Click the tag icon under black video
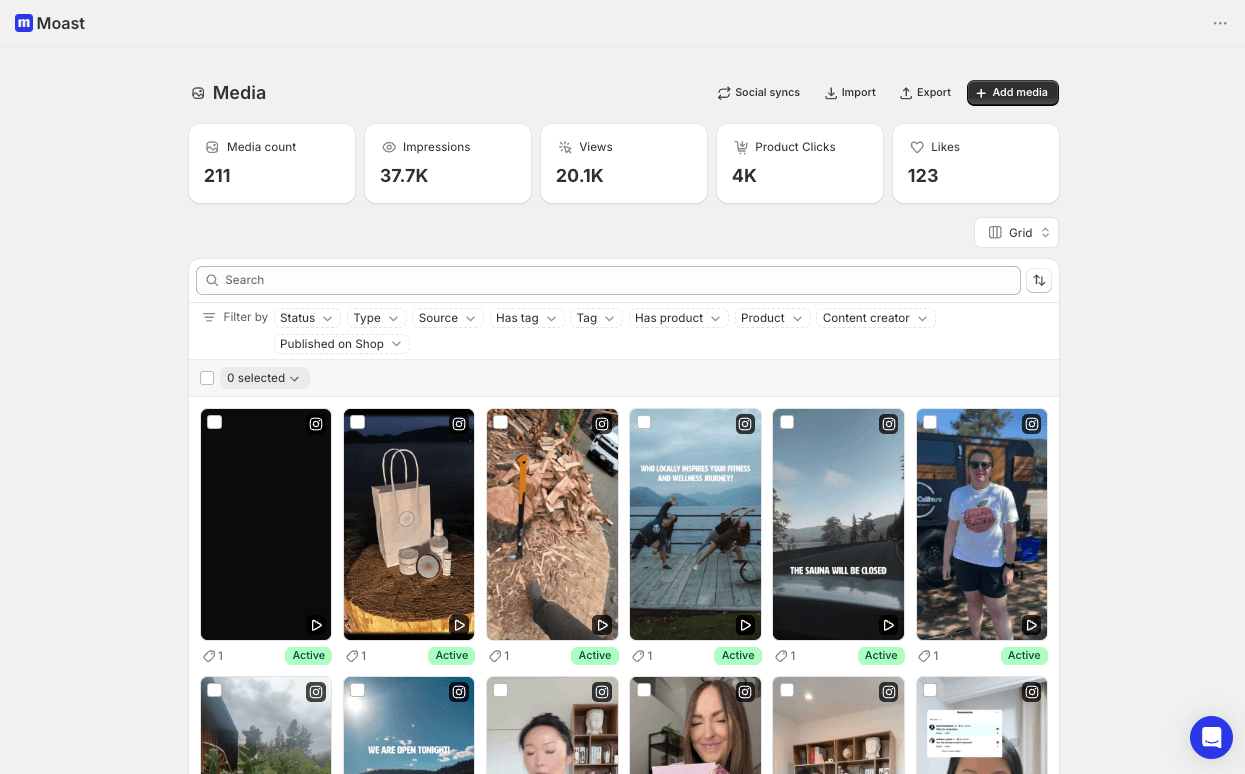The image size is (1245, 774). [209, 656]
